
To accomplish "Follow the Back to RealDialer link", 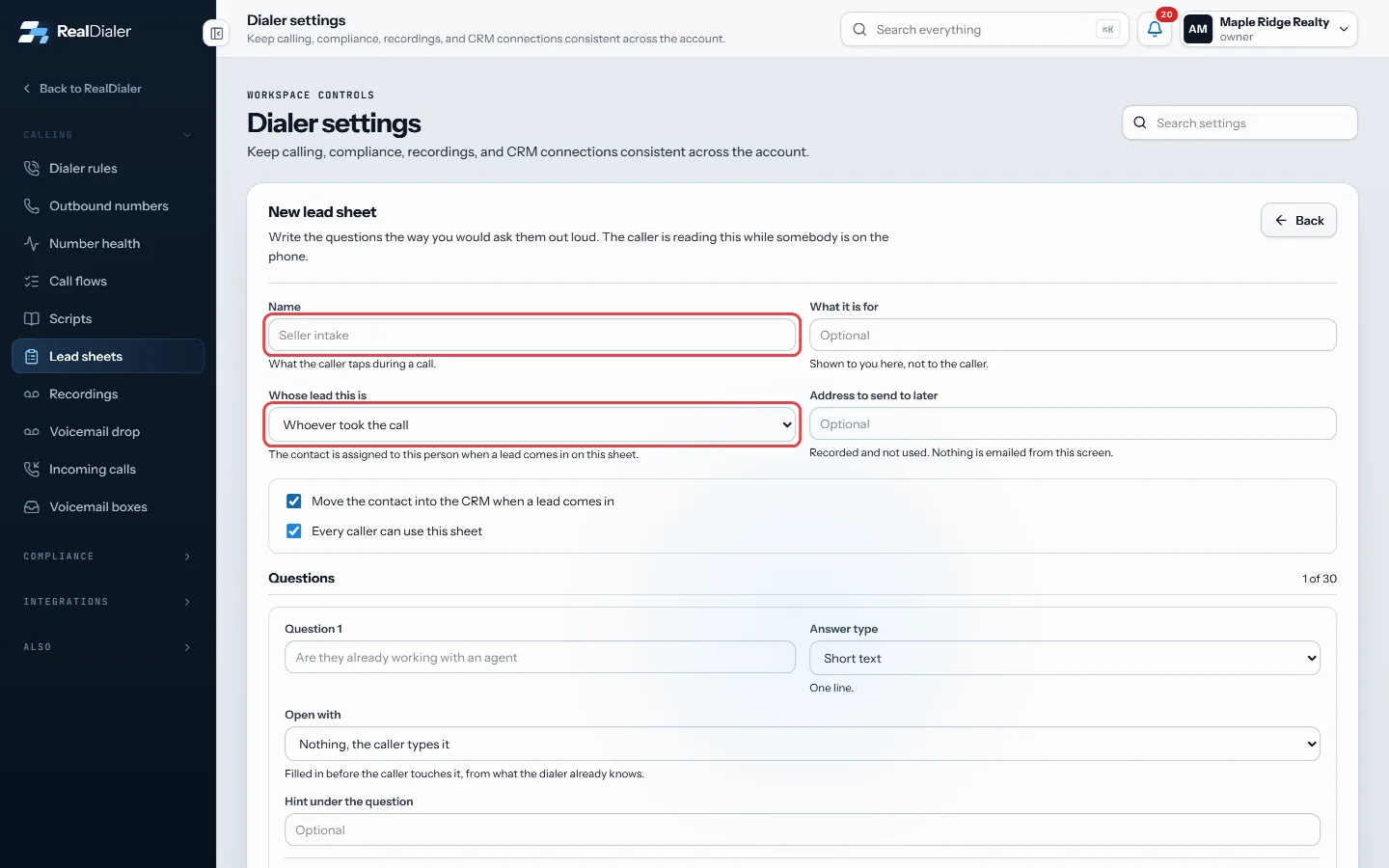I will click(82, 88).
